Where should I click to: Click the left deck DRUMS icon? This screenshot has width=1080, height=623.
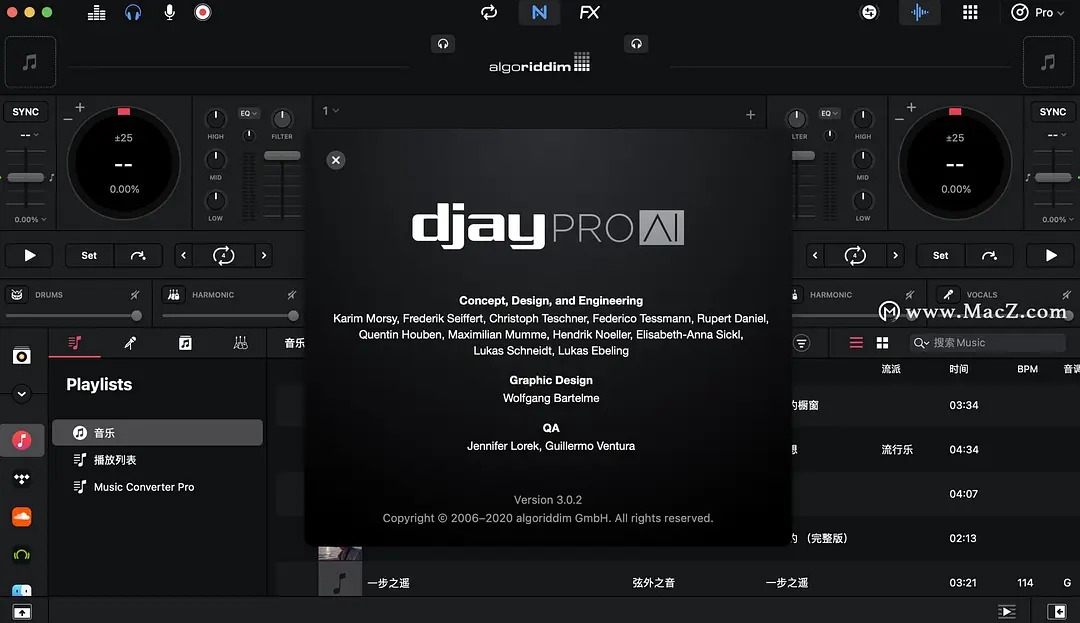17,295
